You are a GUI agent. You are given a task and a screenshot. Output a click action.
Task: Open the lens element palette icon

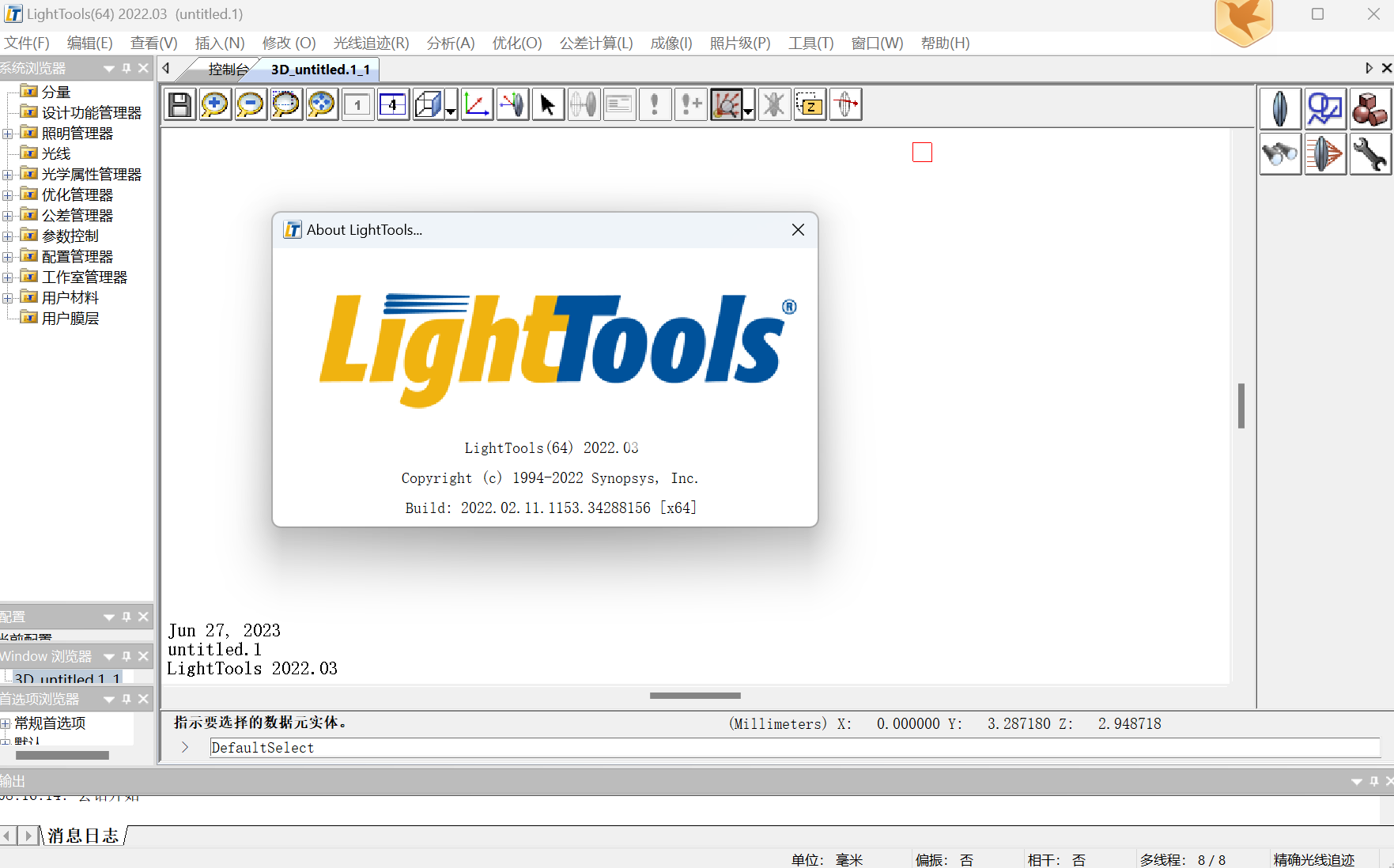1280,109
